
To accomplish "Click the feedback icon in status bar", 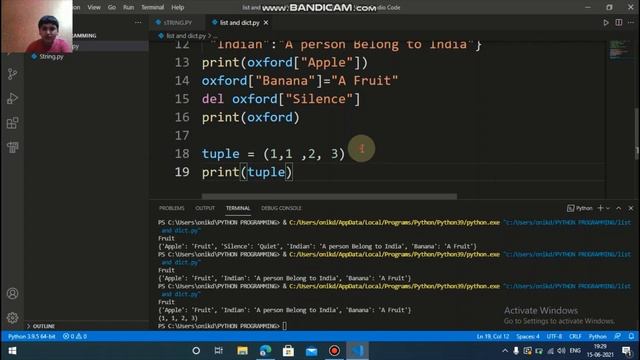I will [618, 336].
